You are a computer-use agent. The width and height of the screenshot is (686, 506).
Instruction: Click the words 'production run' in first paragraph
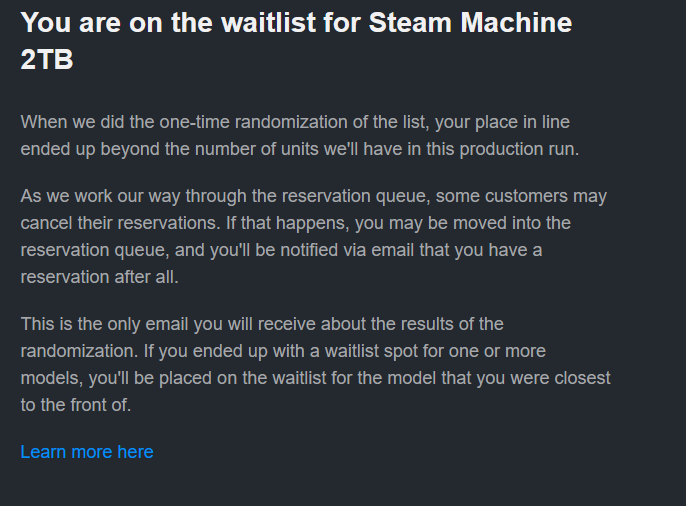click(519, 149)
